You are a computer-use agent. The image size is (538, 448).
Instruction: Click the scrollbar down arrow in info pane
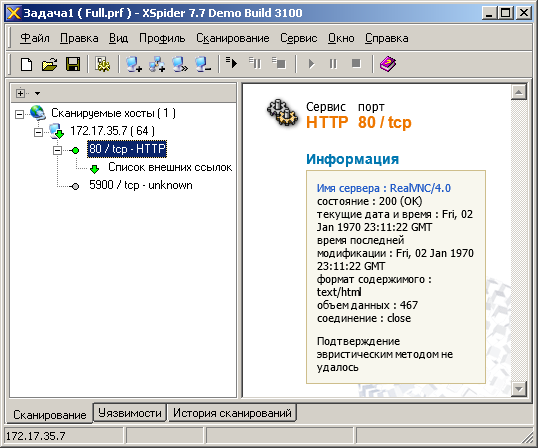point(518,389)
